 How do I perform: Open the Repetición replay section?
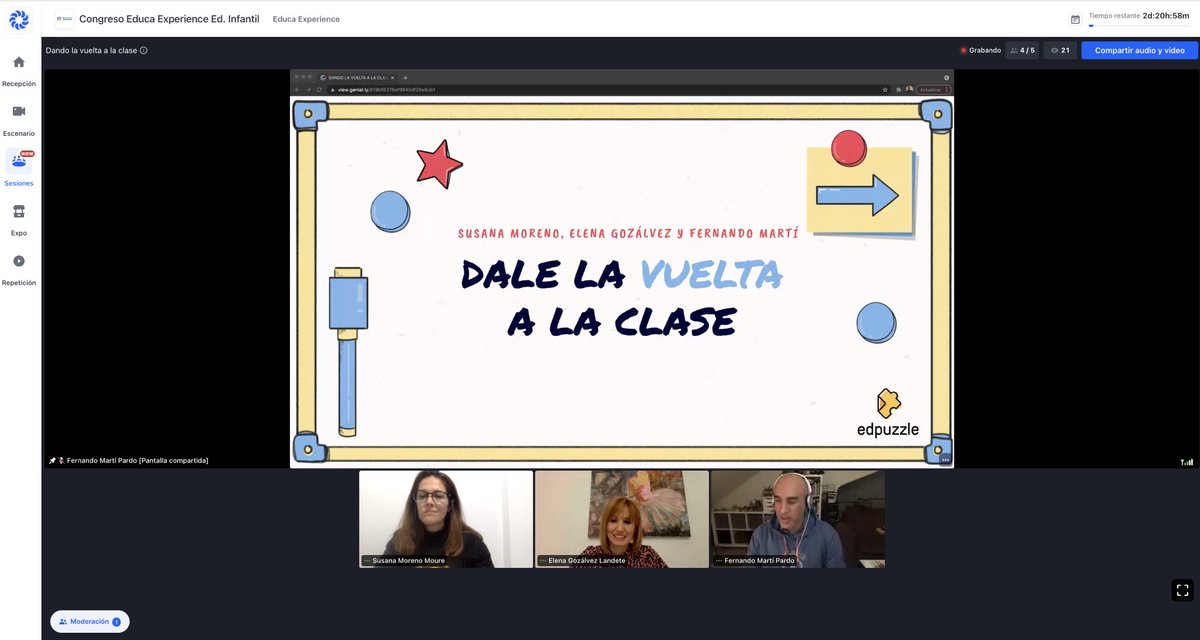pyautogui.click(x=19, y=269)
